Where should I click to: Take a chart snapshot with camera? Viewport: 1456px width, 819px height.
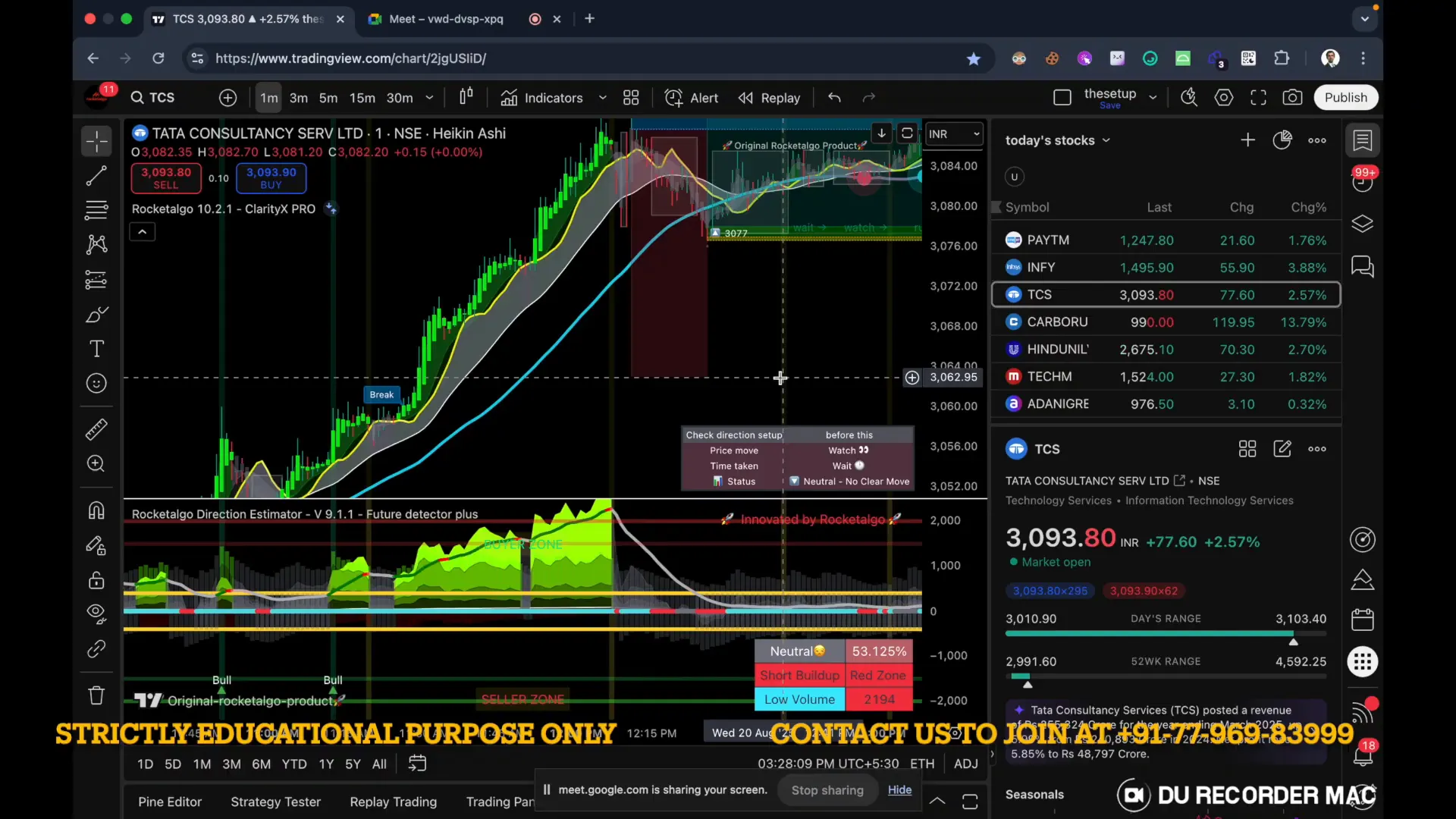tap(1292, 98)
